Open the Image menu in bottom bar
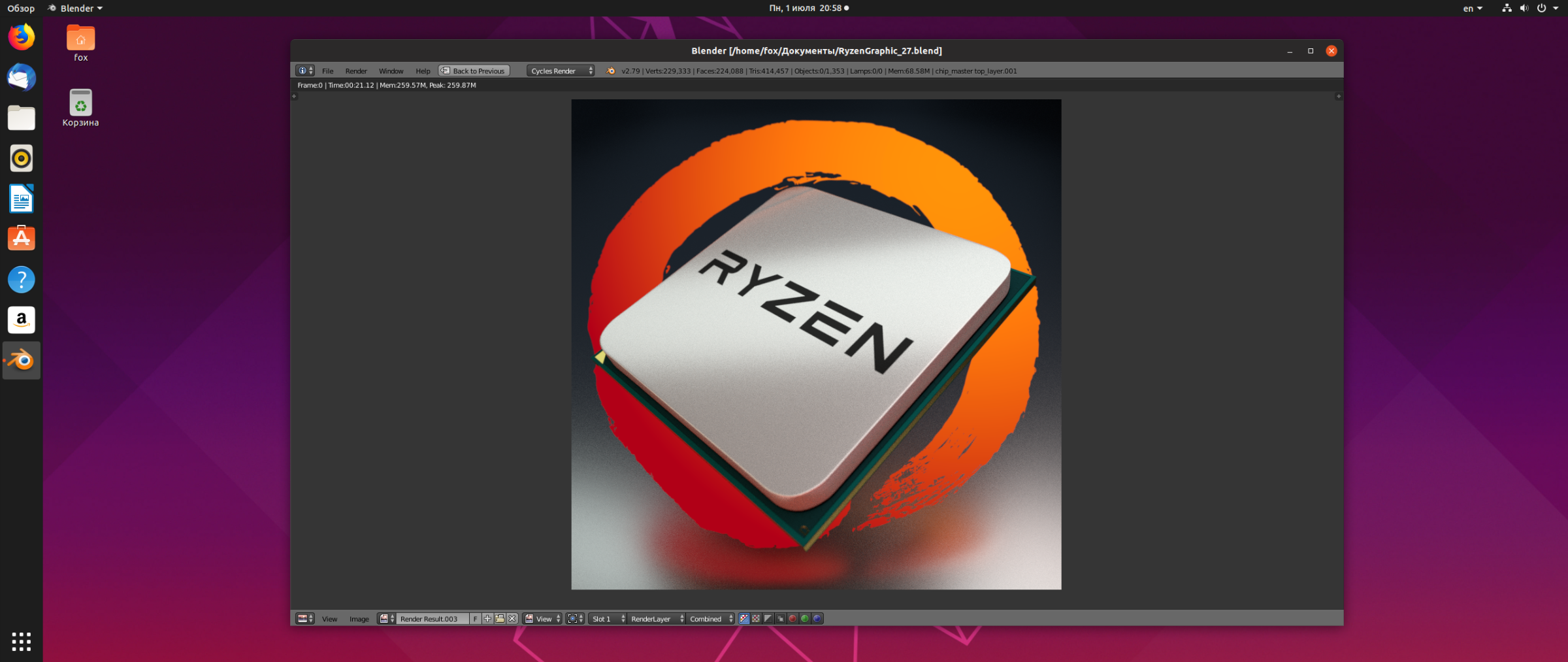 click(359, 619)
